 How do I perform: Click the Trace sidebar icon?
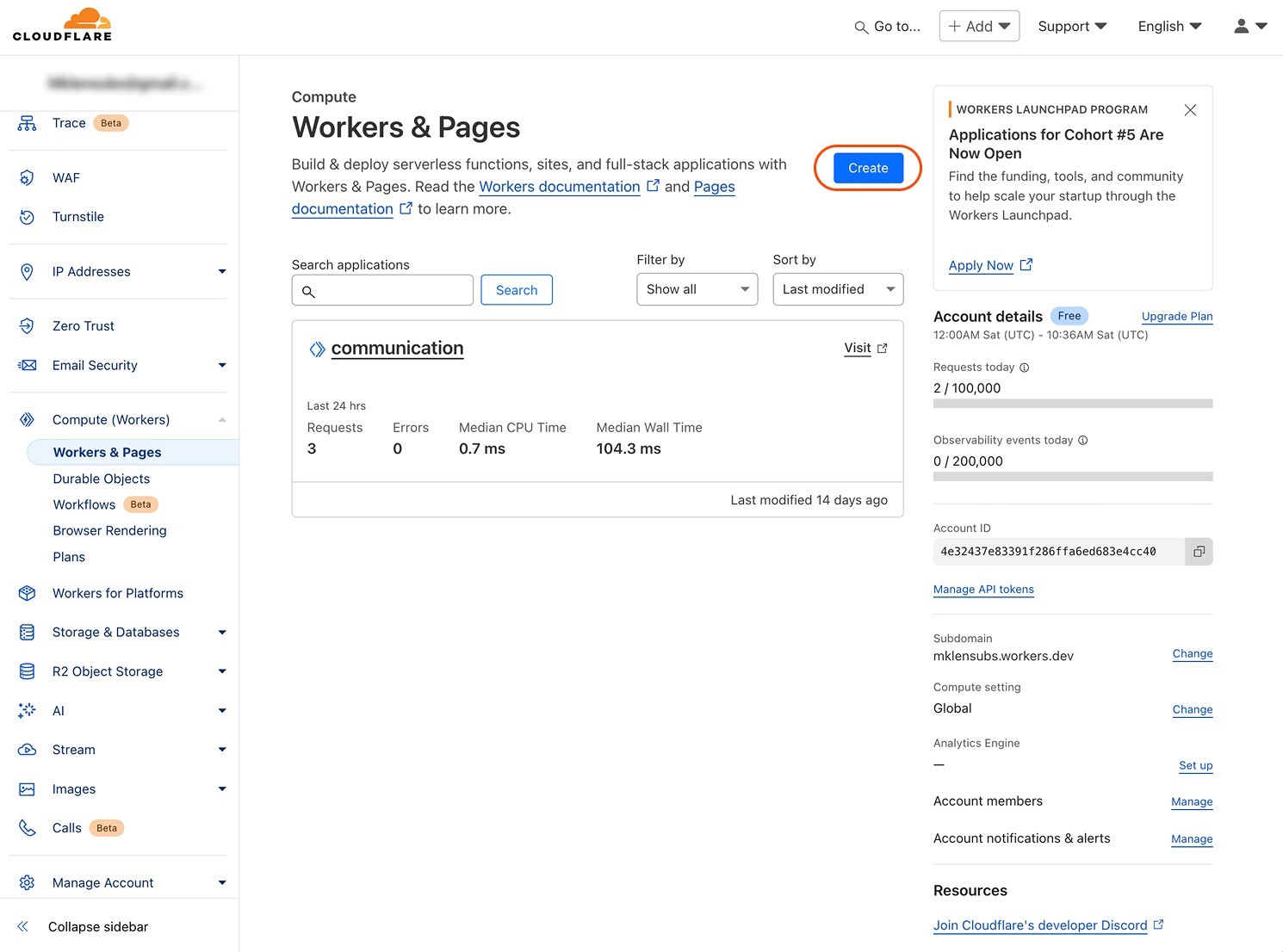tap(27, 123)
